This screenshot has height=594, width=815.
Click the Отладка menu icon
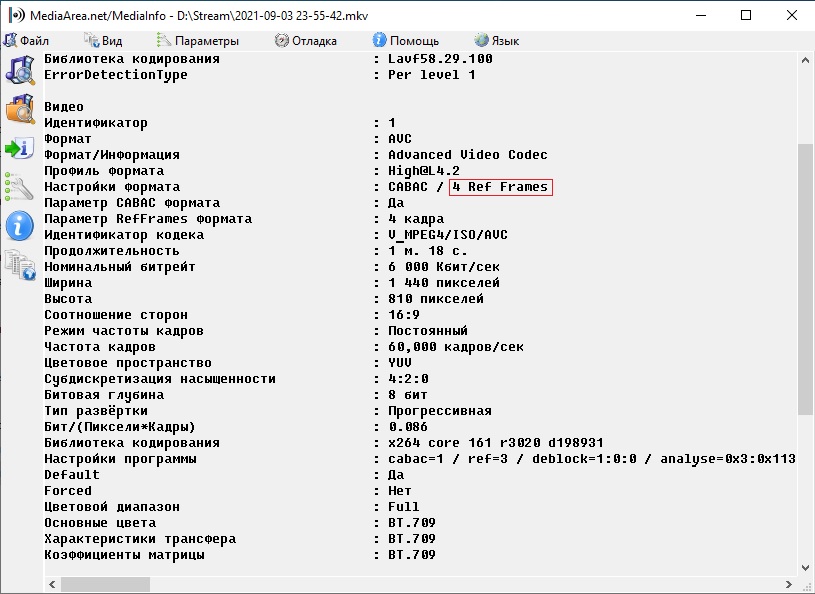point(282,40)
